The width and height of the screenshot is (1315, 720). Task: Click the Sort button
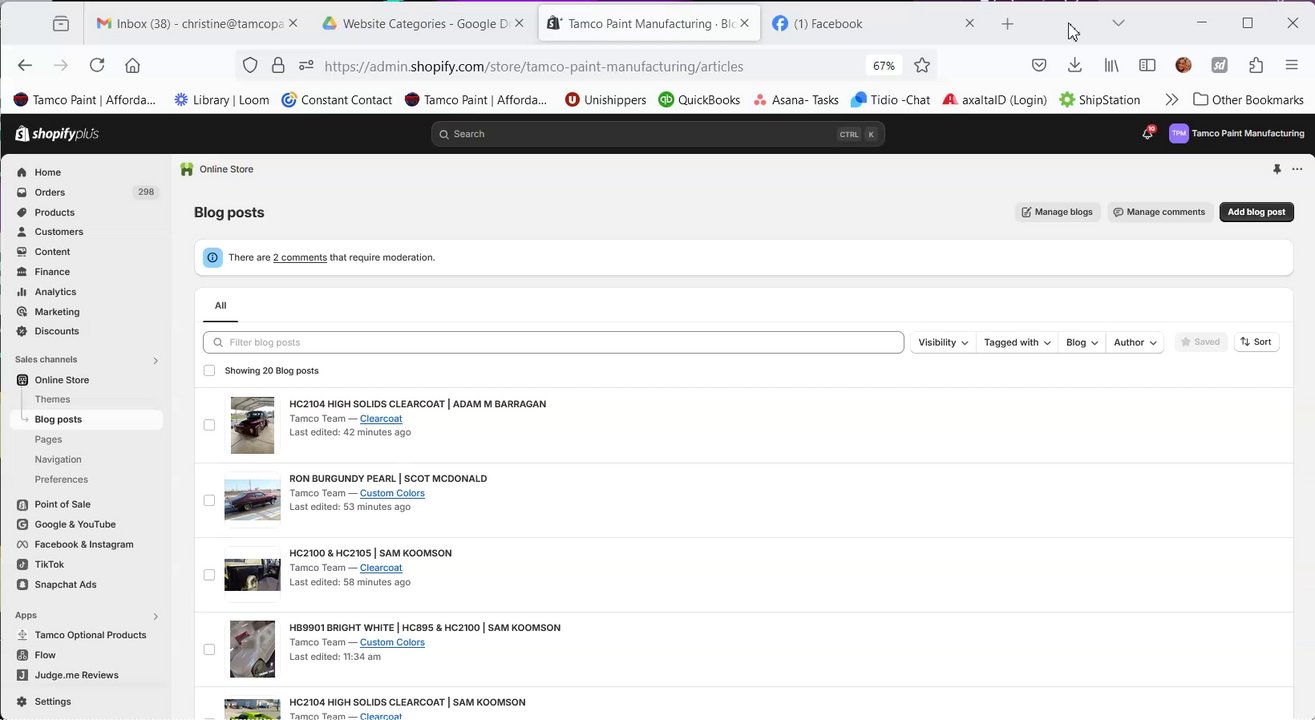tap(1256, 342)
